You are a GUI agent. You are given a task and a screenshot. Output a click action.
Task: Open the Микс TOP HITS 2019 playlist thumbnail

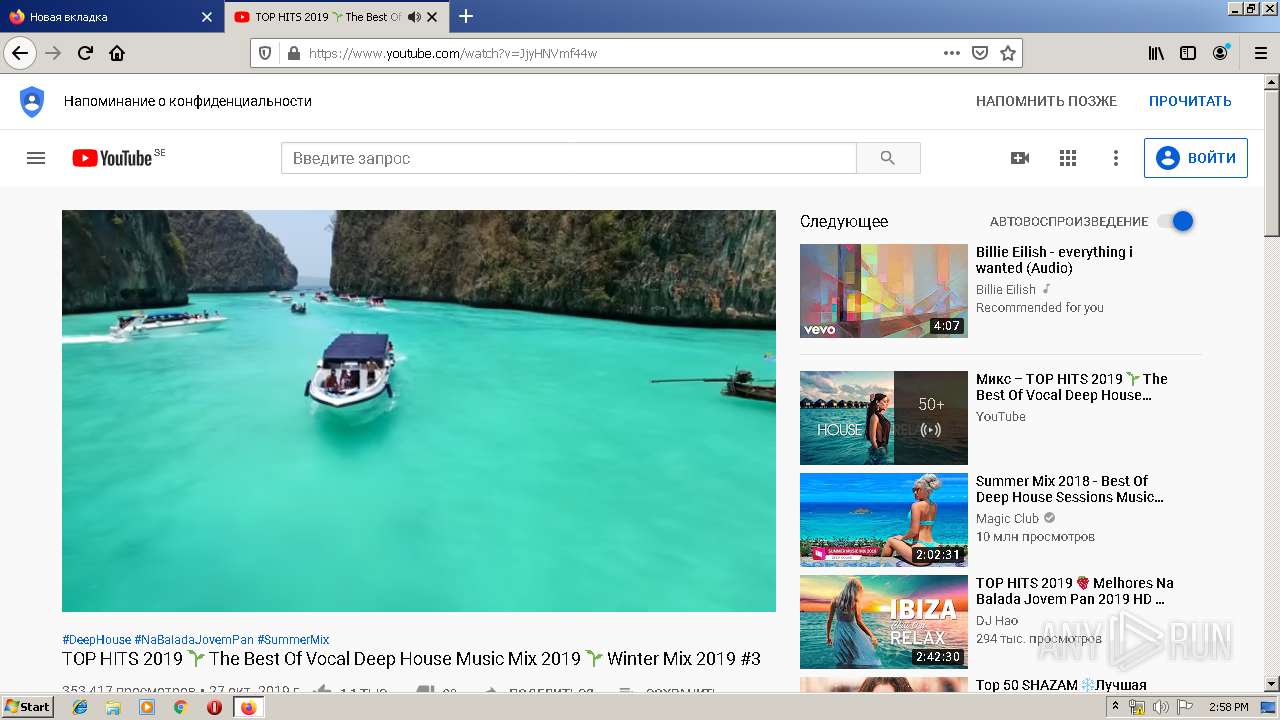884,418
